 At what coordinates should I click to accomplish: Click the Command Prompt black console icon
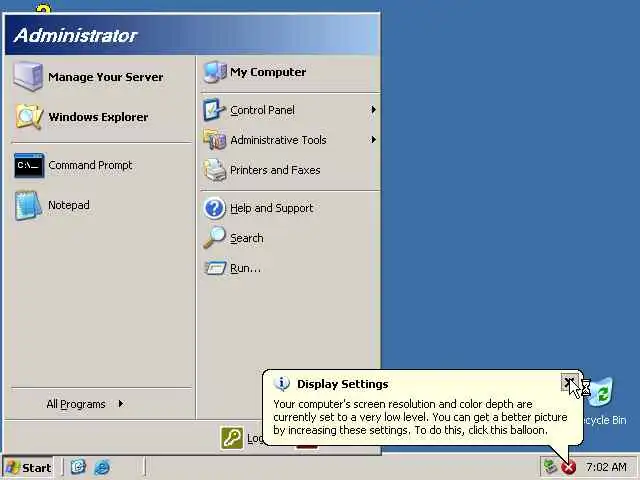point(29,165)
